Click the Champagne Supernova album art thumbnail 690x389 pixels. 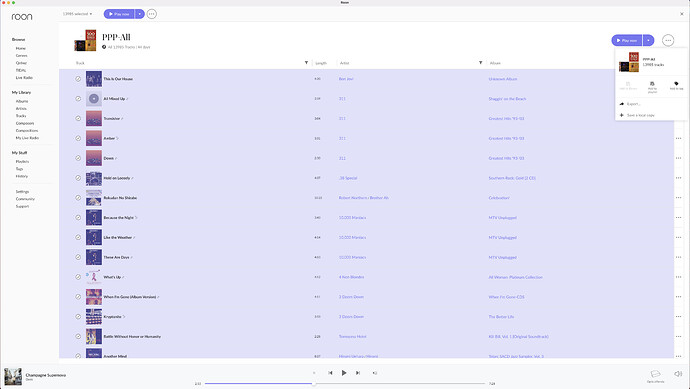point(13,377)
